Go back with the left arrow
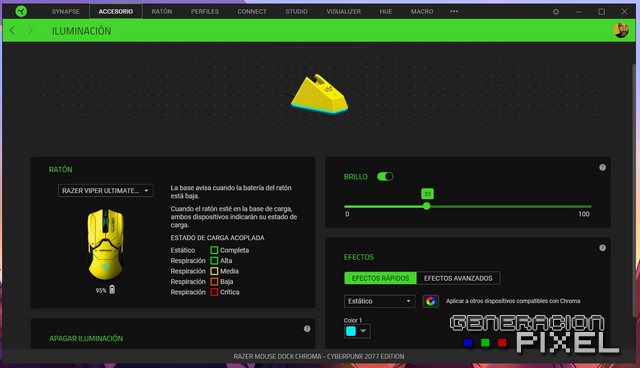 pos(12,30)
